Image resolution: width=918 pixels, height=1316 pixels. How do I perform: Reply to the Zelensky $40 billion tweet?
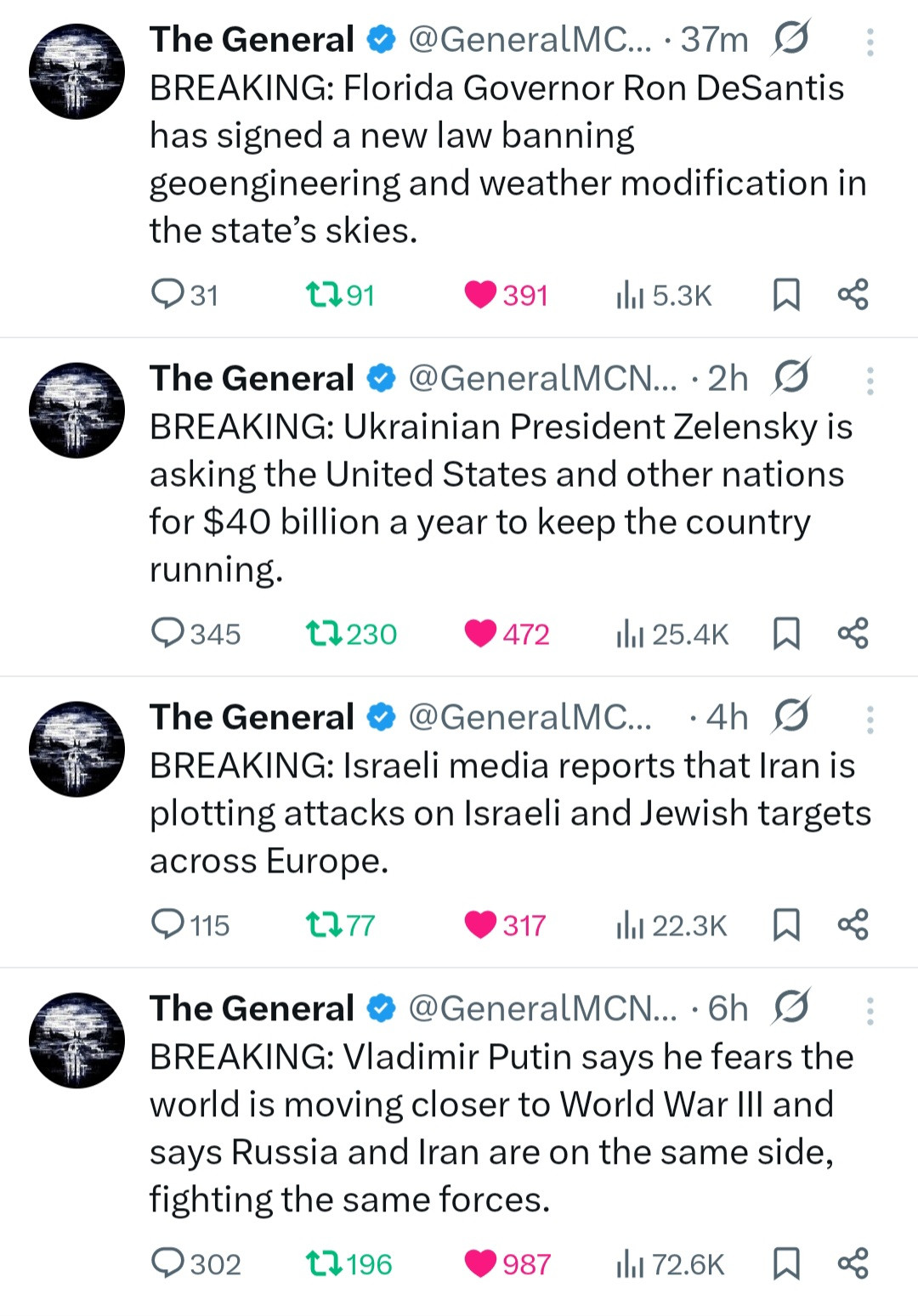(x=167, y=633)
